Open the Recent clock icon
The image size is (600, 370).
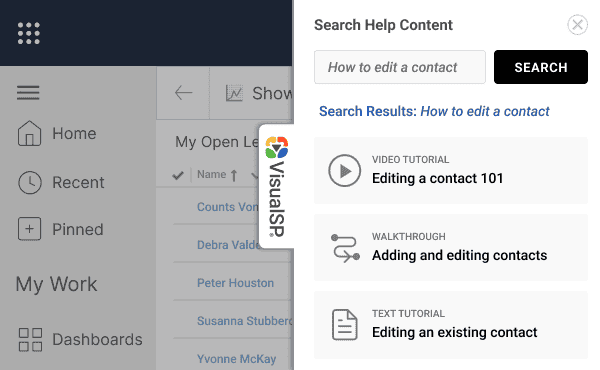tap(29, 183)
